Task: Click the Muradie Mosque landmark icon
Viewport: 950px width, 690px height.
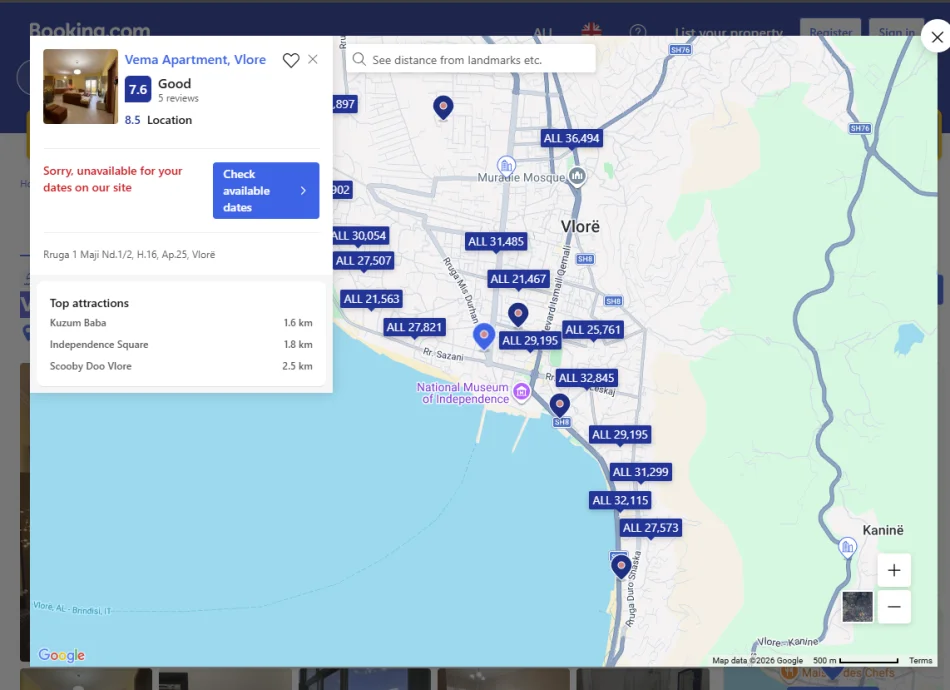Action: 577,176
